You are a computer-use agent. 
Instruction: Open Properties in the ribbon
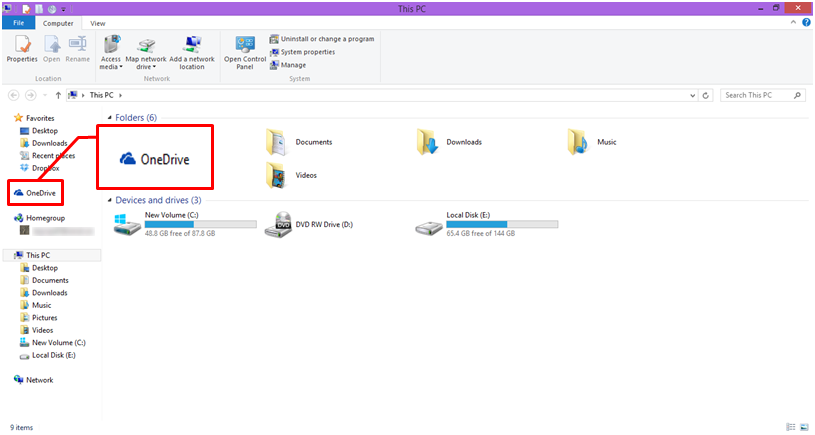click(x=22, y=49)
